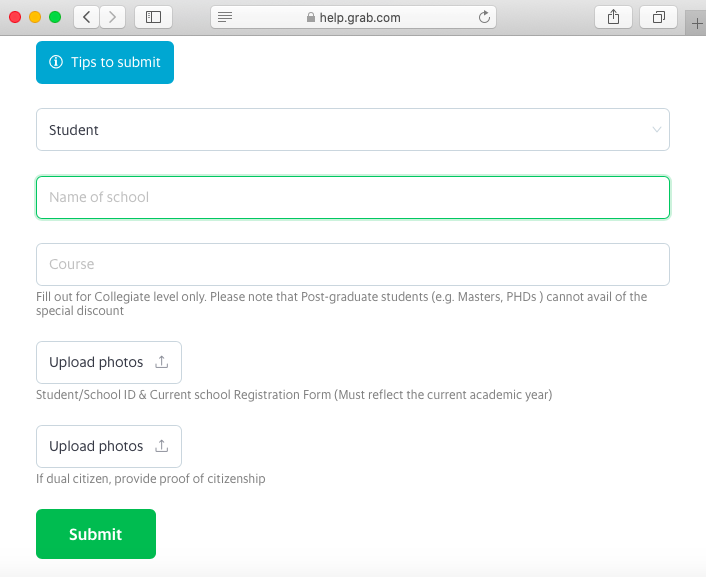This screenshot has width=706, height=577.
Task: Show all tabs overview icon
Action: pyautogui.click(x=659, y=17)
